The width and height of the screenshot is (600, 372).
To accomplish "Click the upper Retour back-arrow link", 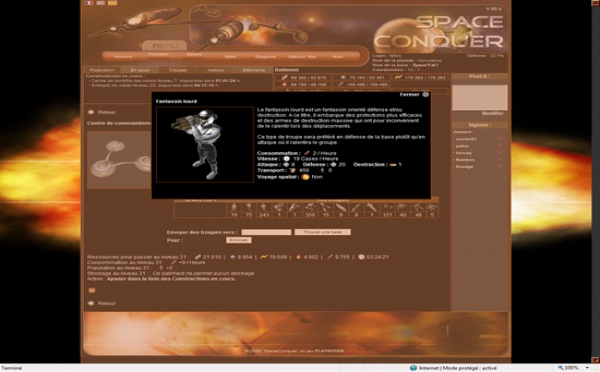I will click(102, 112).
